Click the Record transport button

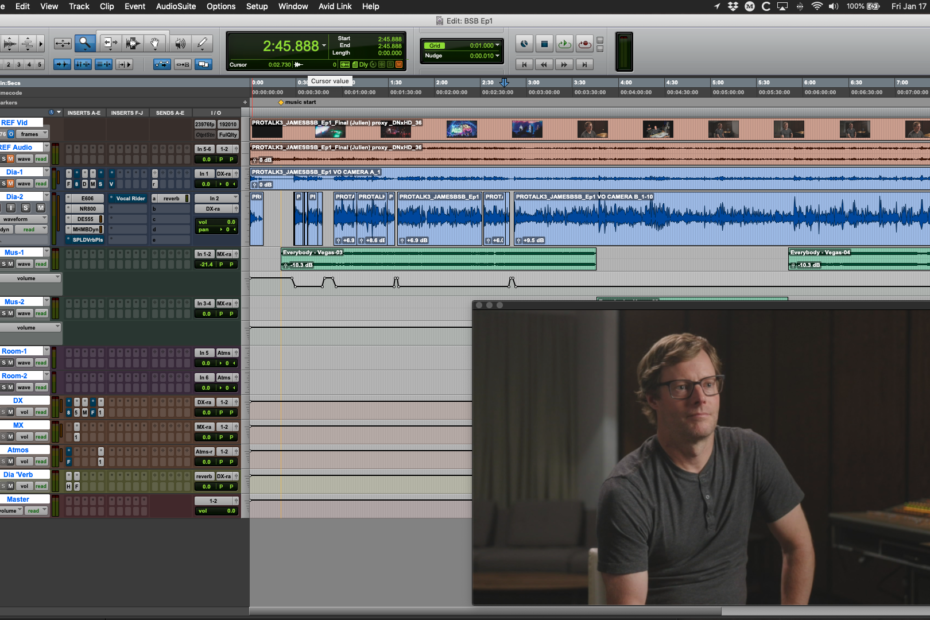(x=584, y=43)
